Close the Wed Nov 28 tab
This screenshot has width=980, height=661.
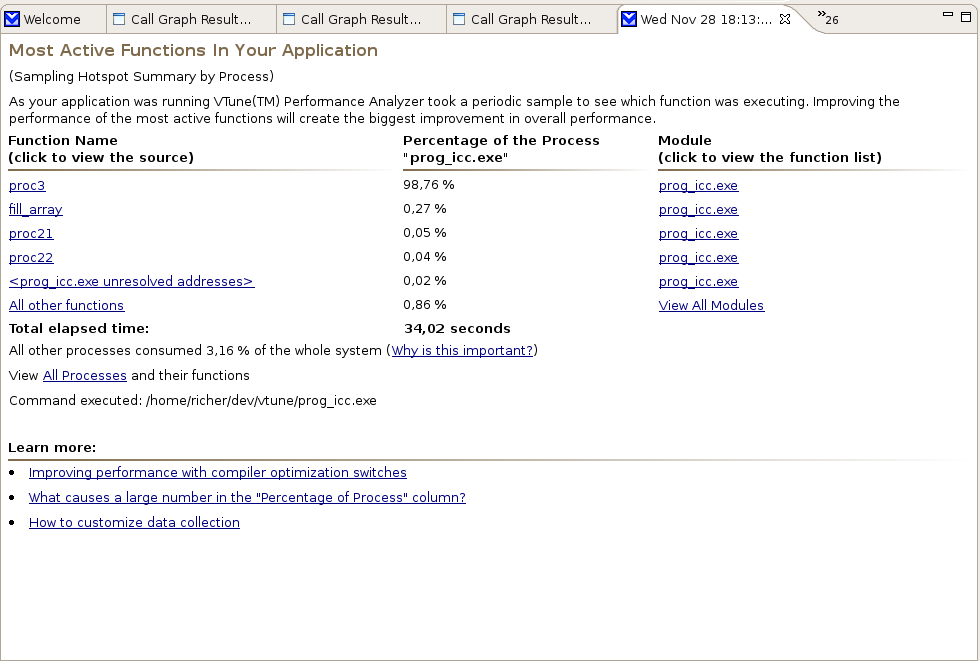785,19
